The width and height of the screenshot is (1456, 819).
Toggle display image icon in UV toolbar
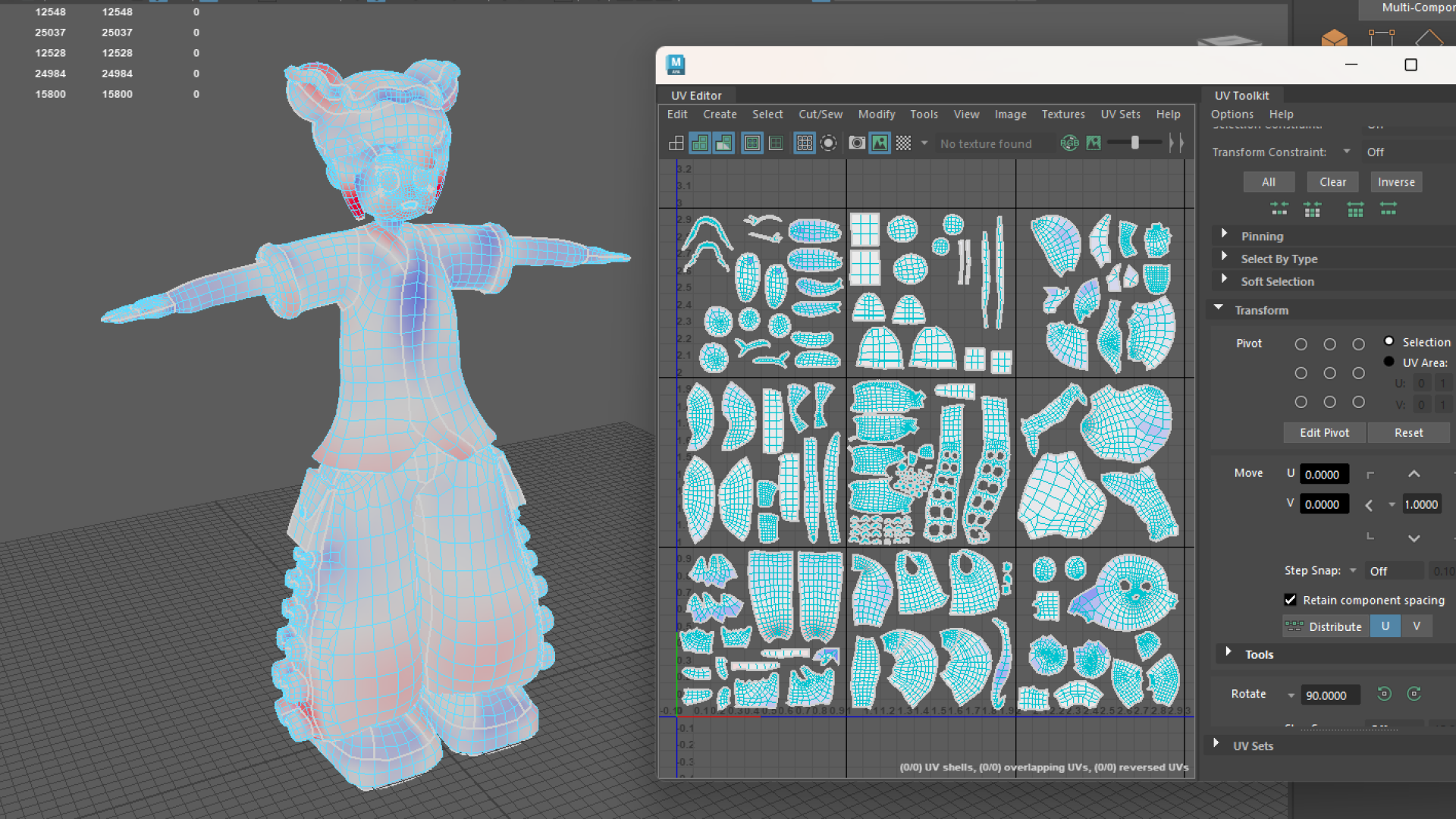880,143
